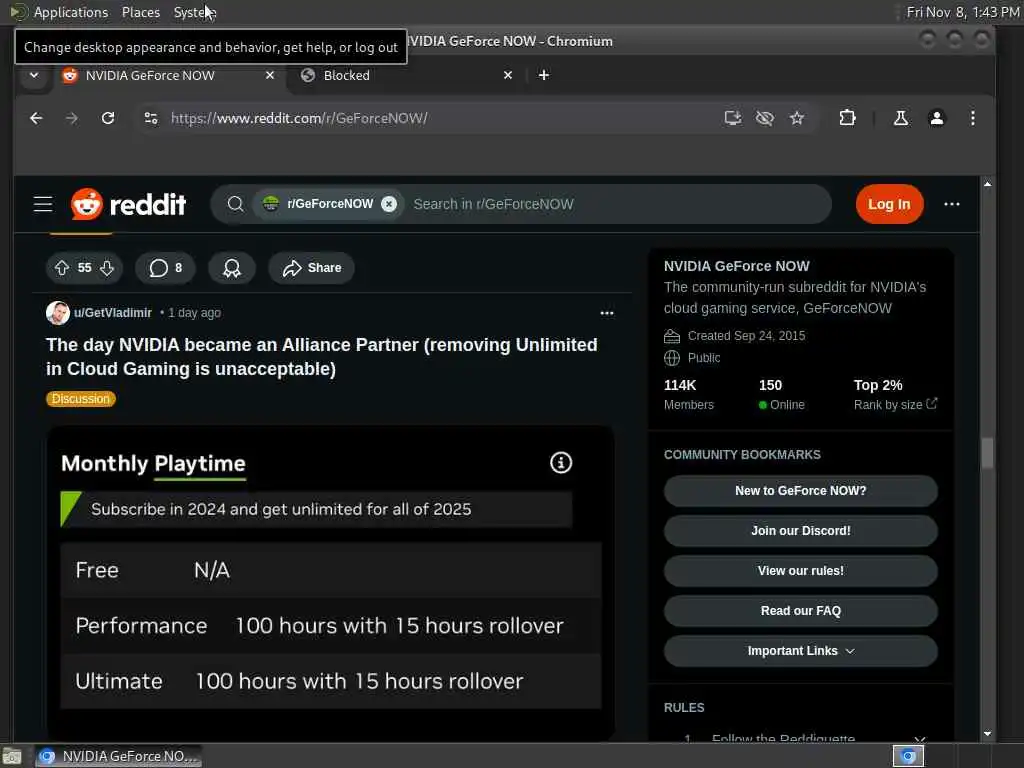Viewport: 1024px width, 768px height.
Task: Close the Blocked tab
Action: point(508,76)
